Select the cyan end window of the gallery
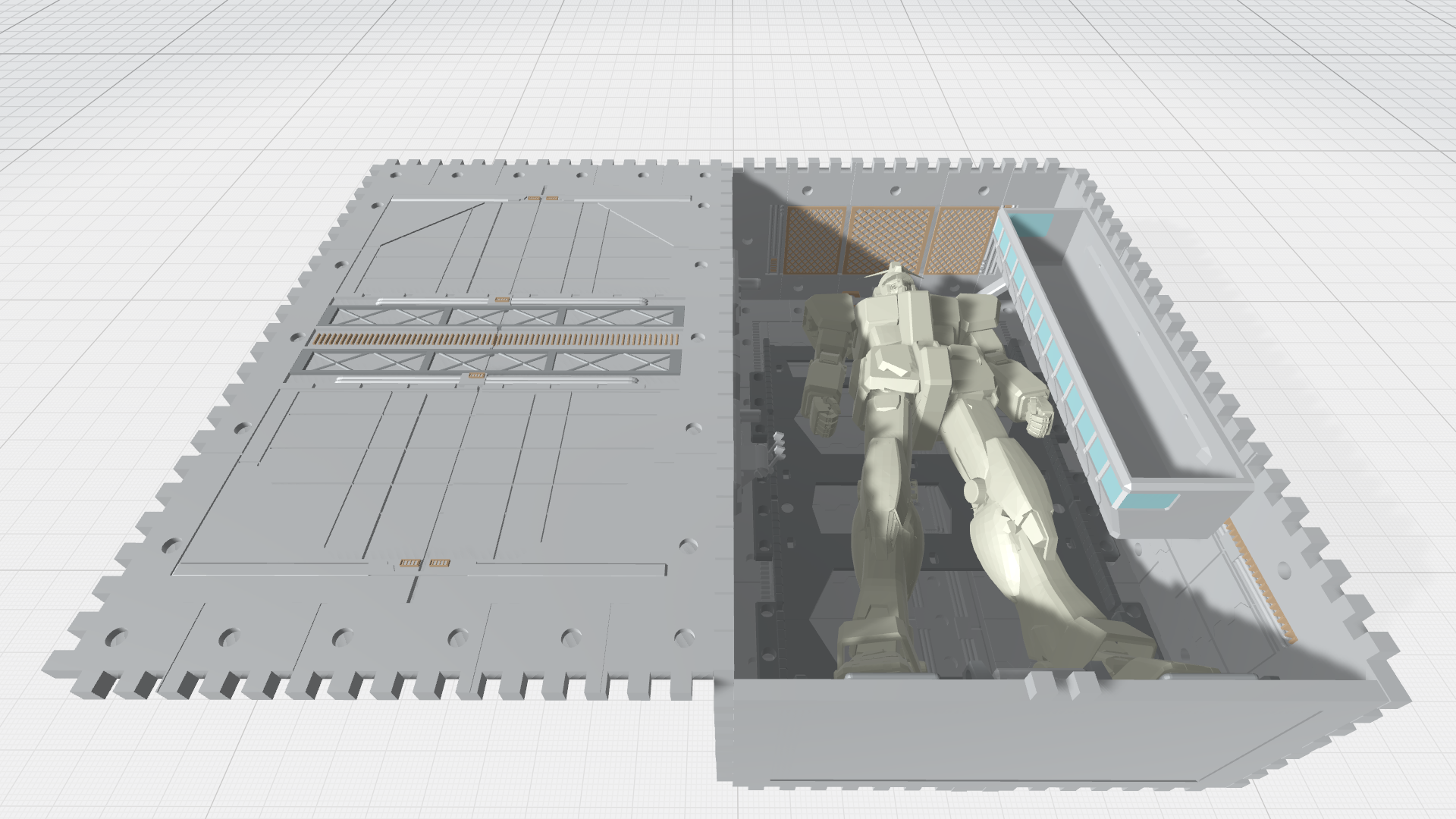Viewport: 1456px width, 819px height. [1150, 499]
